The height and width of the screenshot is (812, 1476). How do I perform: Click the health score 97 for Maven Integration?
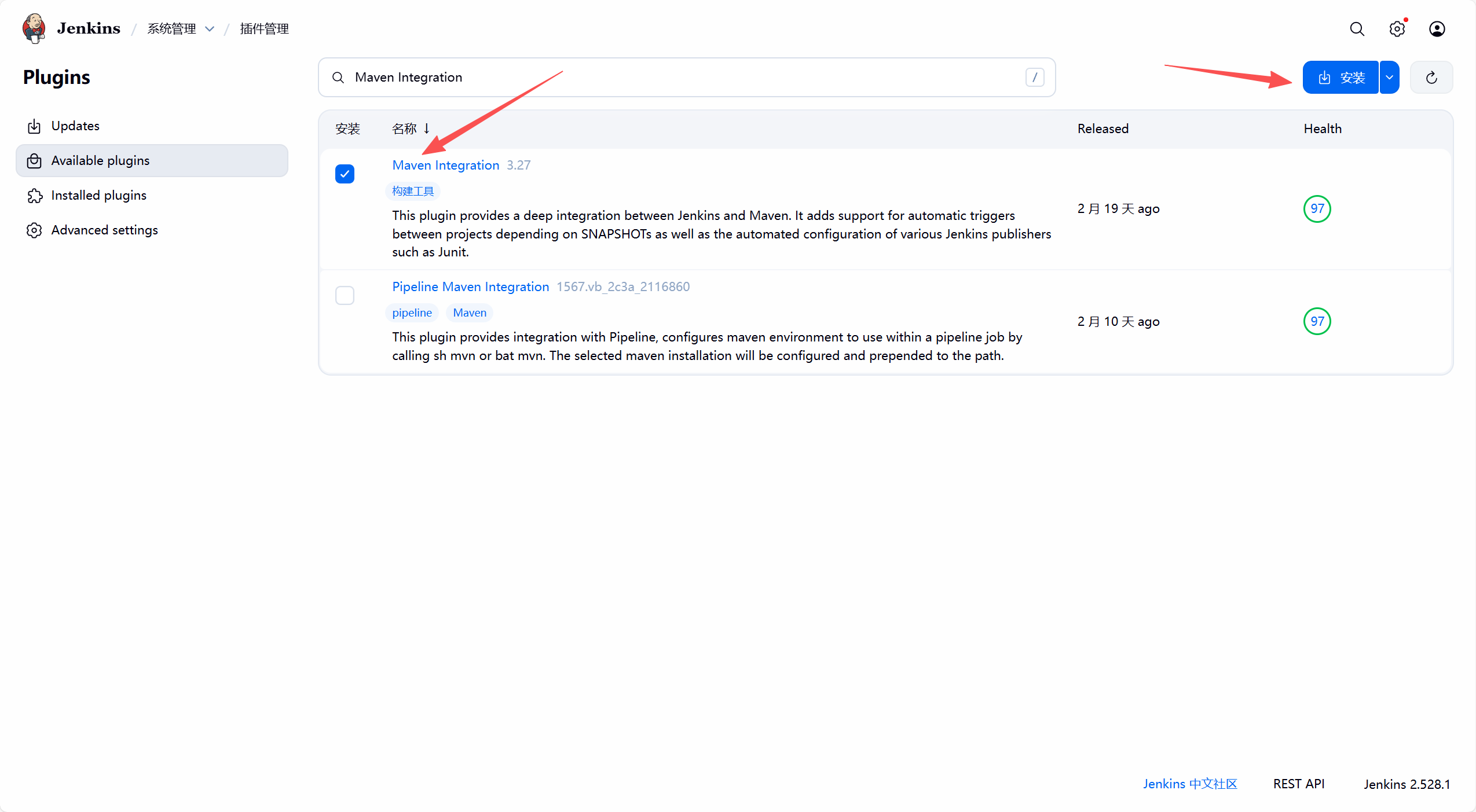pos(1317,209)
